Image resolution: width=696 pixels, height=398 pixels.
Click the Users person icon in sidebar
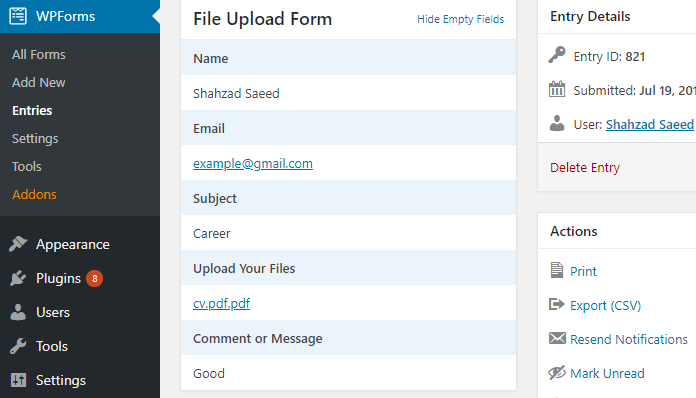pos(18,312)
